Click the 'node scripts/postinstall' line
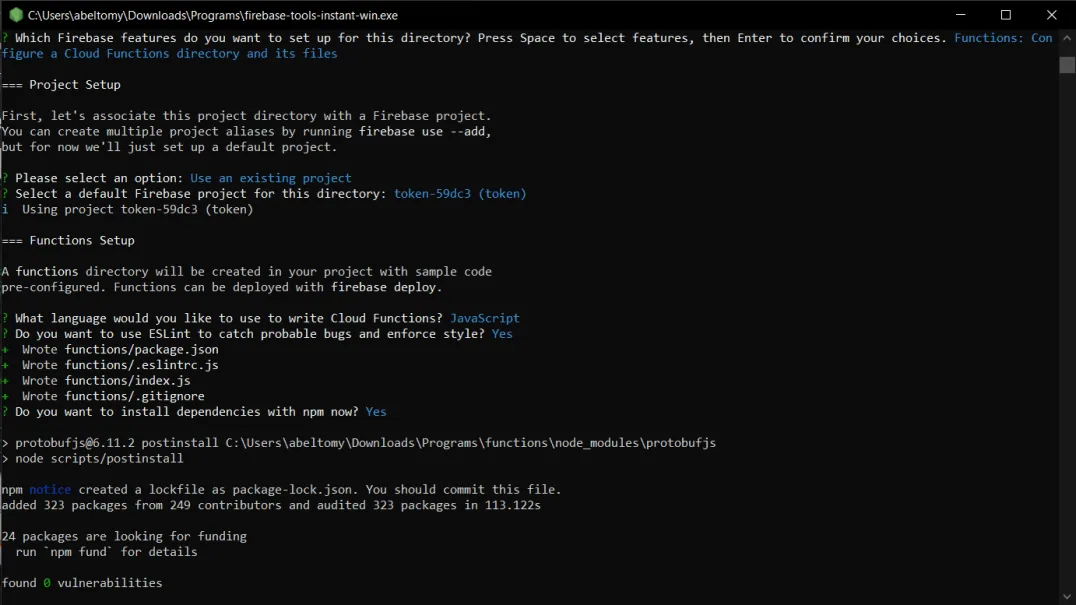The height and width of the screenshot is (605, 1076). click(99, 458)
